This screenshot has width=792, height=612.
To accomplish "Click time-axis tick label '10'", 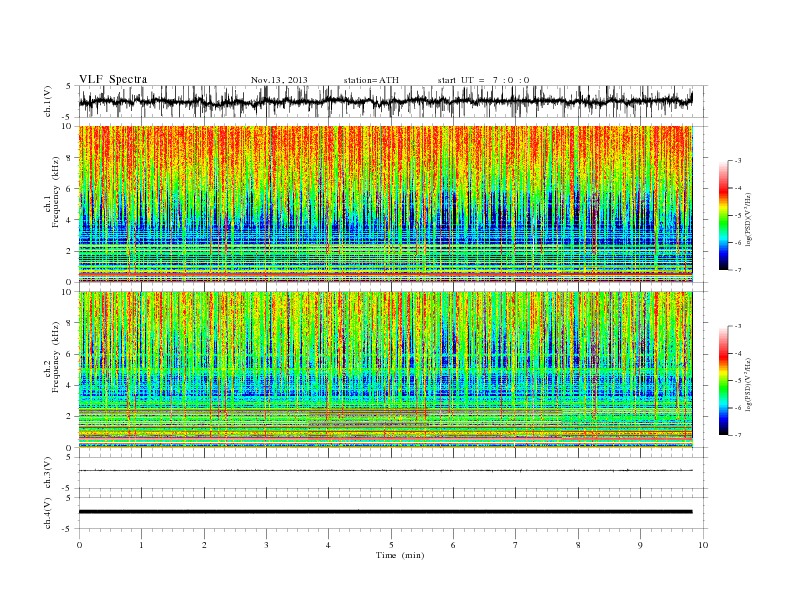I will [x=703, y=545].
